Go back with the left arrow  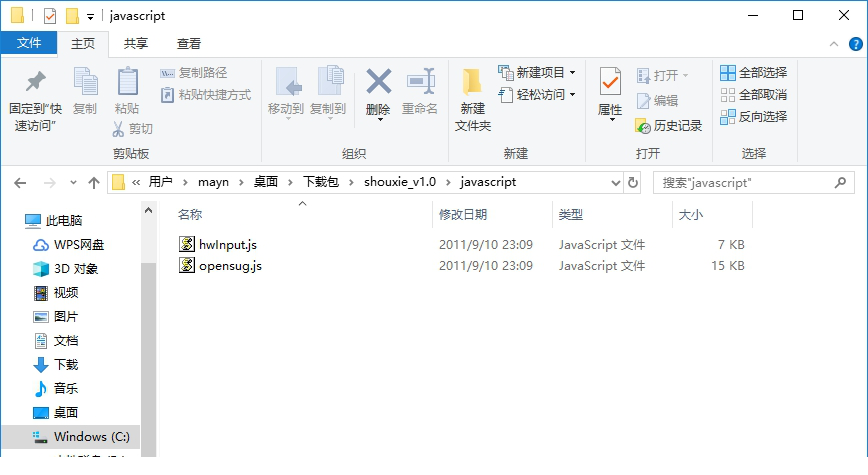click(x=20, y=183)
